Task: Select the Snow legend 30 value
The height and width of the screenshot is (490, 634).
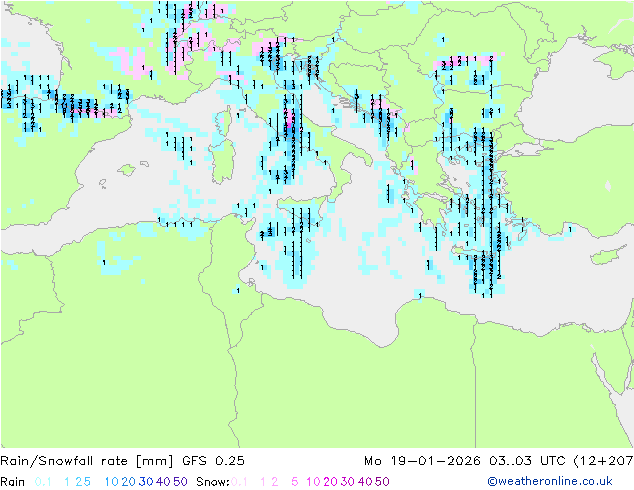Action: pyautogui.click(x=348, y=482)
